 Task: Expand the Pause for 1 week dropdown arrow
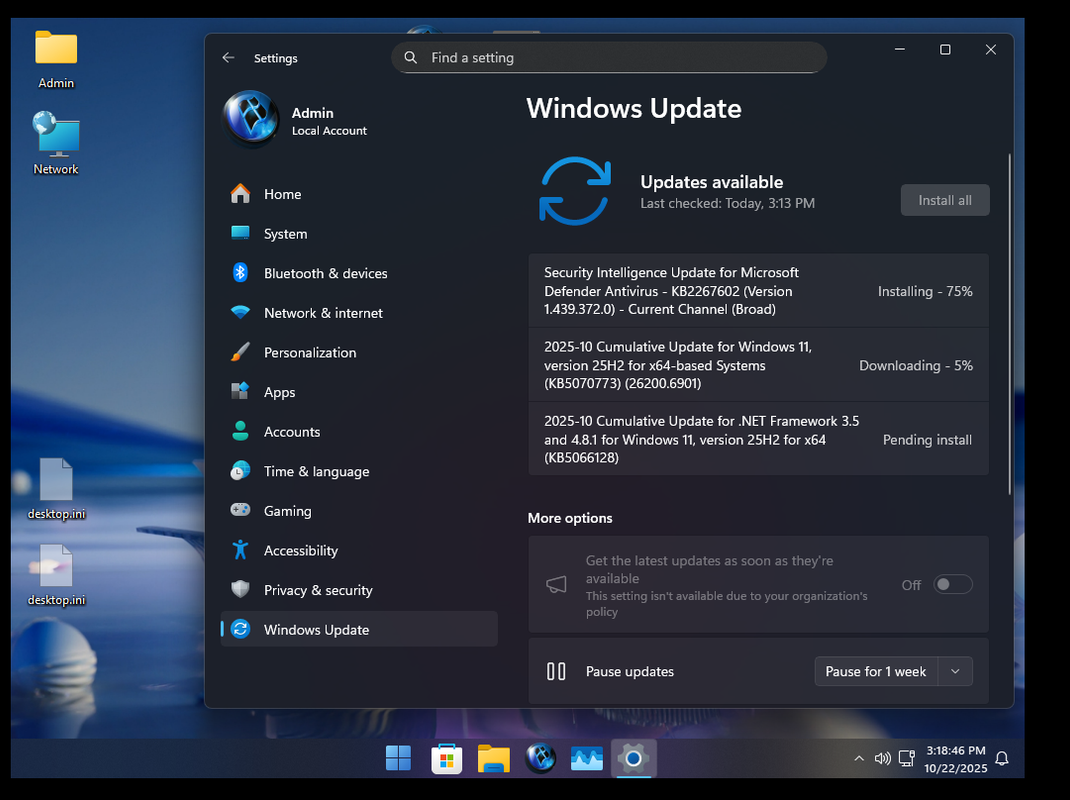click(x=955, y=672)
